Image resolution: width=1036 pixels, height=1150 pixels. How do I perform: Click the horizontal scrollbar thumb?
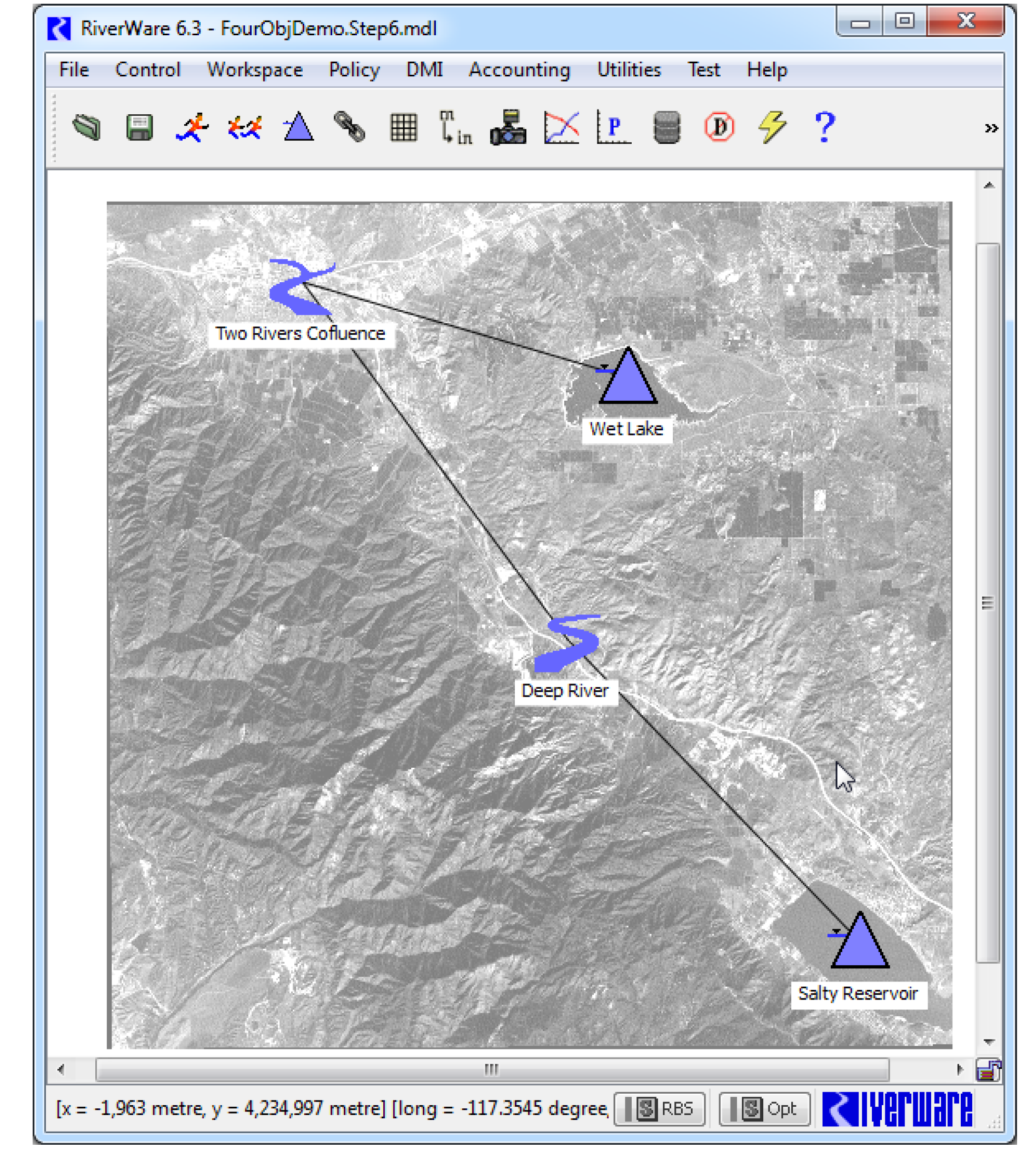pyautogui.click(x=492, y=1070)
